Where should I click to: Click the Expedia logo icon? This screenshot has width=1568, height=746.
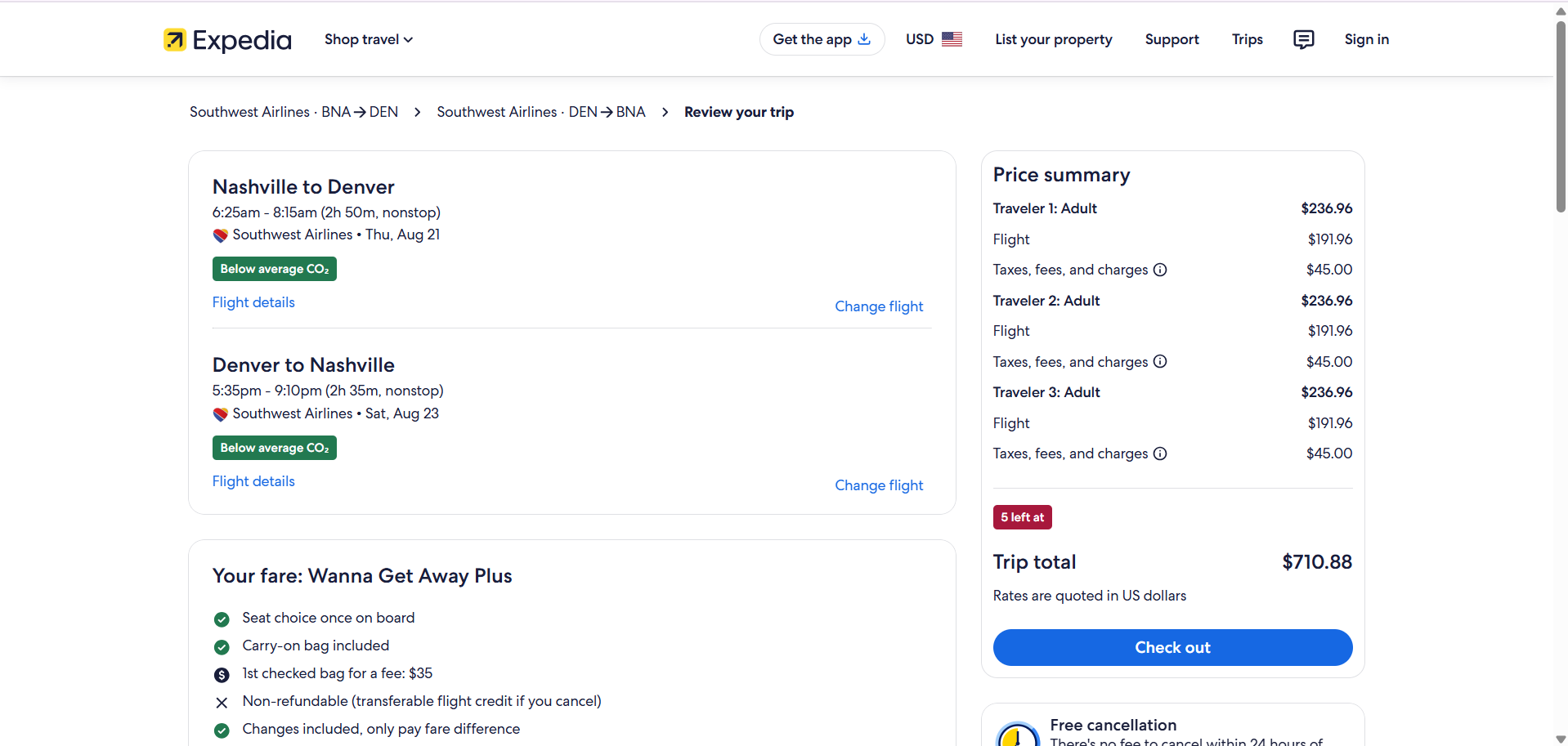174,40
